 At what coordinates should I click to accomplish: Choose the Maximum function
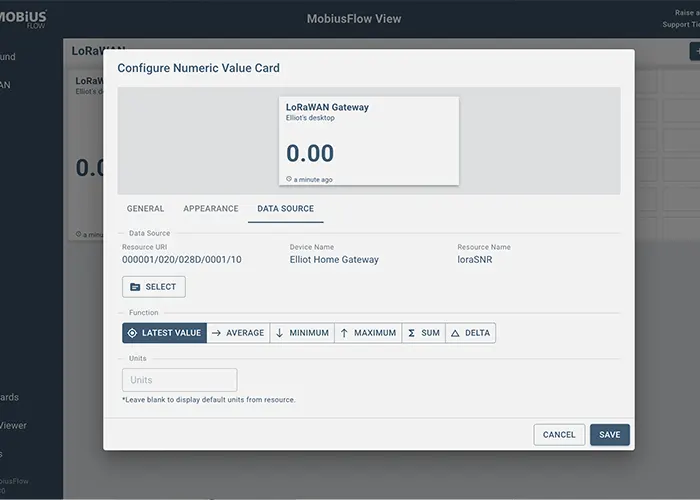[368, 333]
